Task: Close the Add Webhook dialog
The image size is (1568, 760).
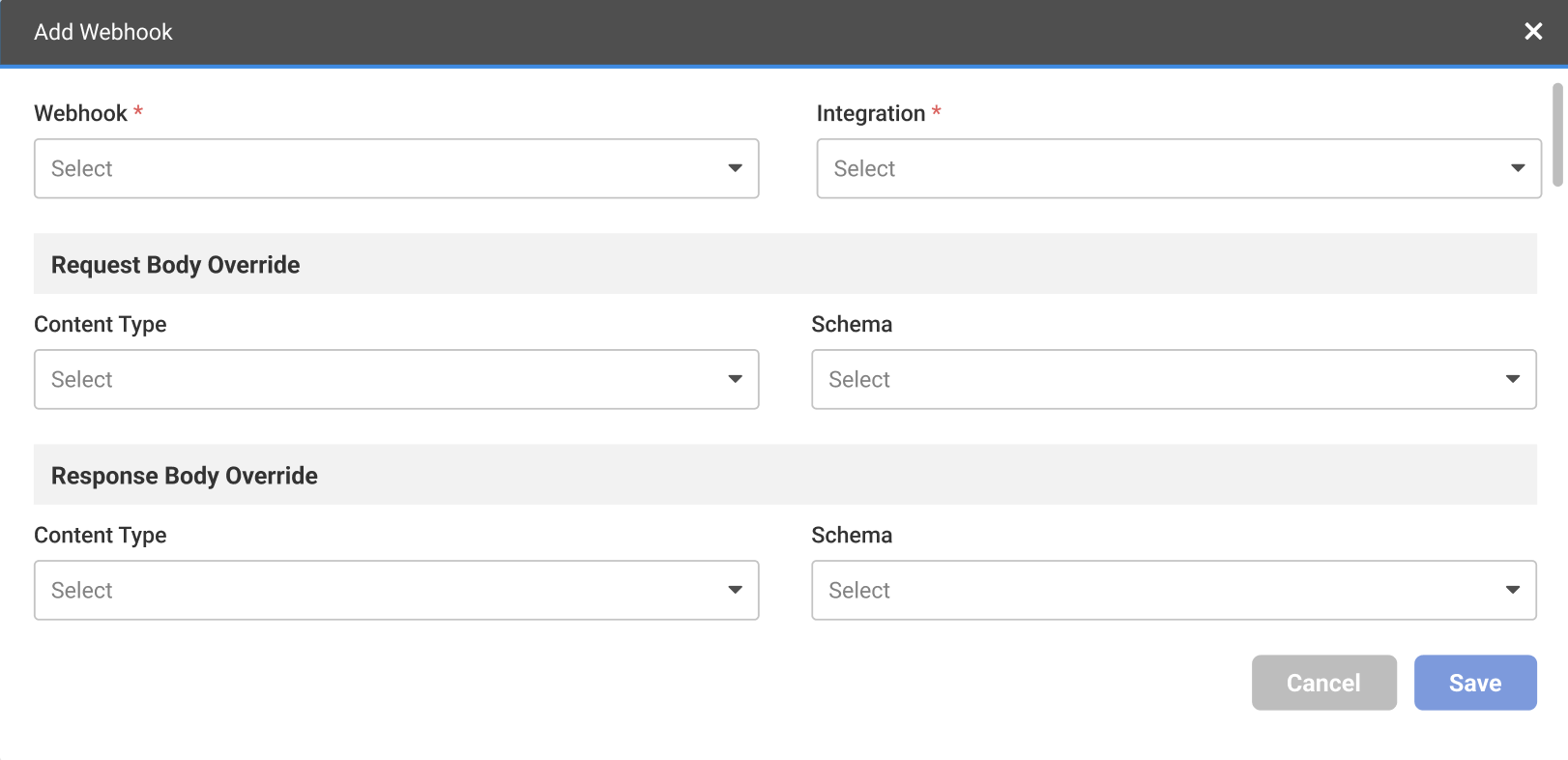Action: click(1533, 32)
